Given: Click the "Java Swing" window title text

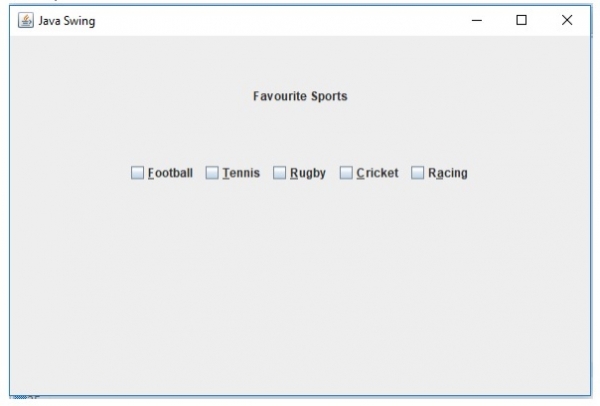Looking at the screenshot, I should pos(67,21).
